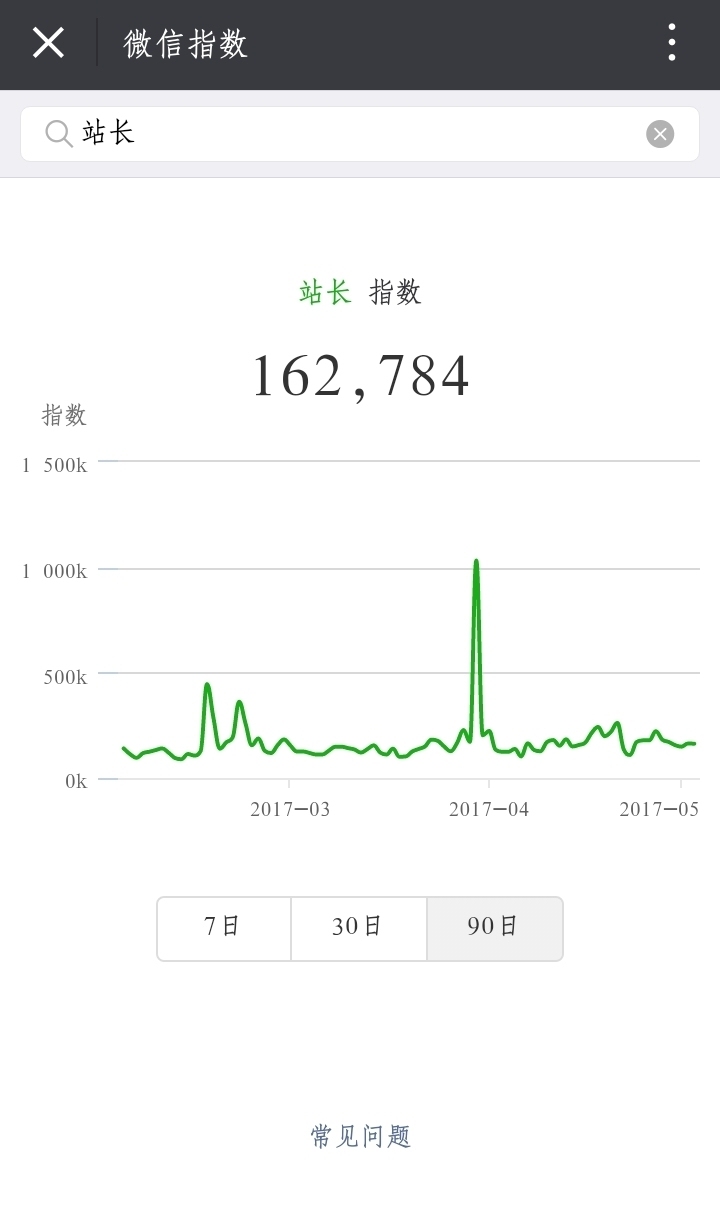
Task: Tap the 500k y-axis label
Action: coord(65,677)
